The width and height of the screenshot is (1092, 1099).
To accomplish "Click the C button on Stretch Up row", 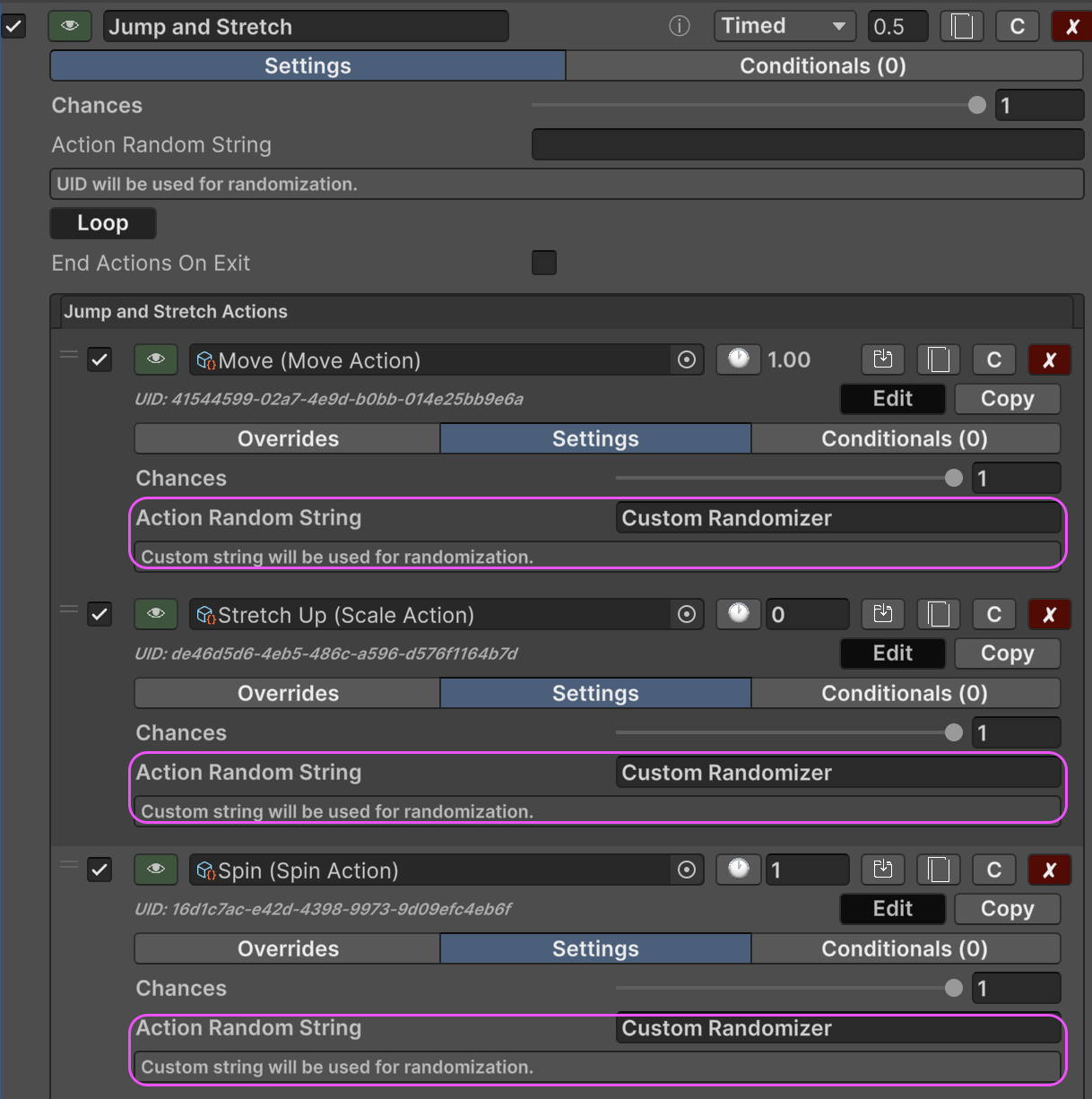I will coord(993,615).
